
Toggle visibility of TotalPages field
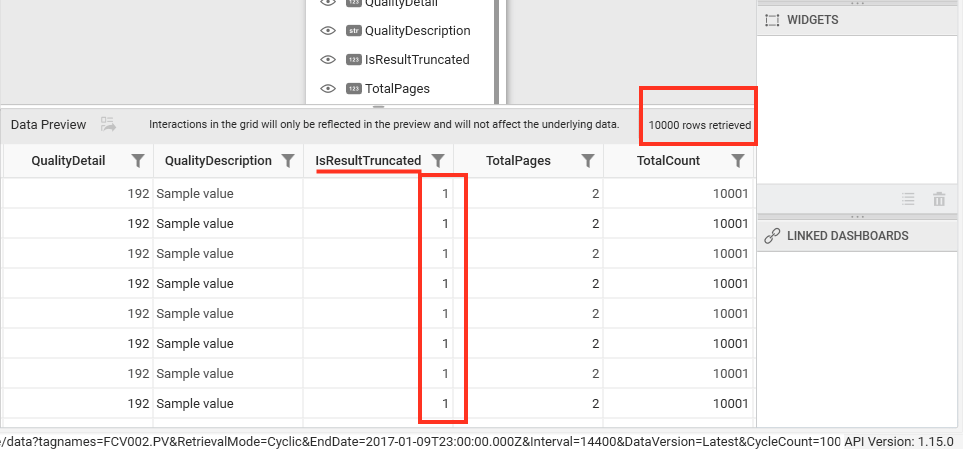coord(329,88)
